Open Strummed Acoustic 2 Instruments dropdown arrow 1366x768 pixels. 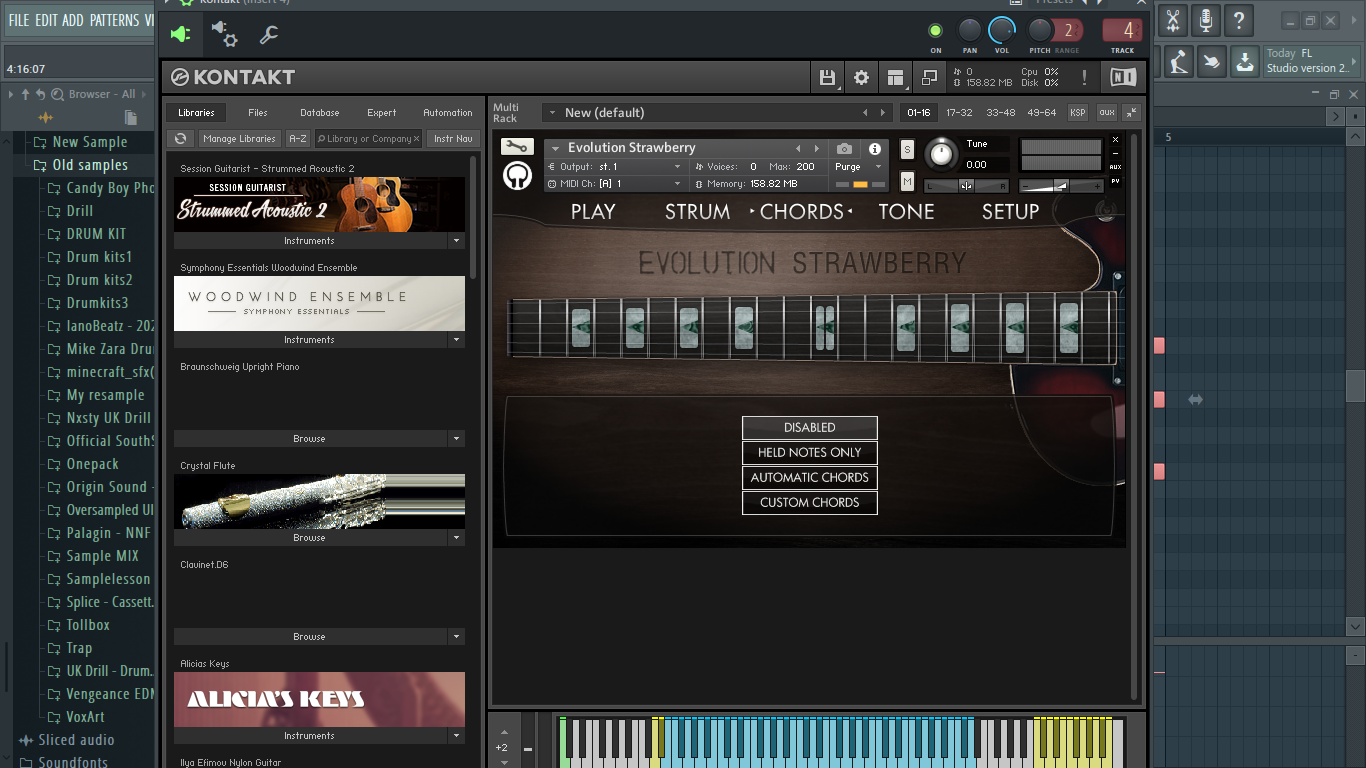pos(456,241)
